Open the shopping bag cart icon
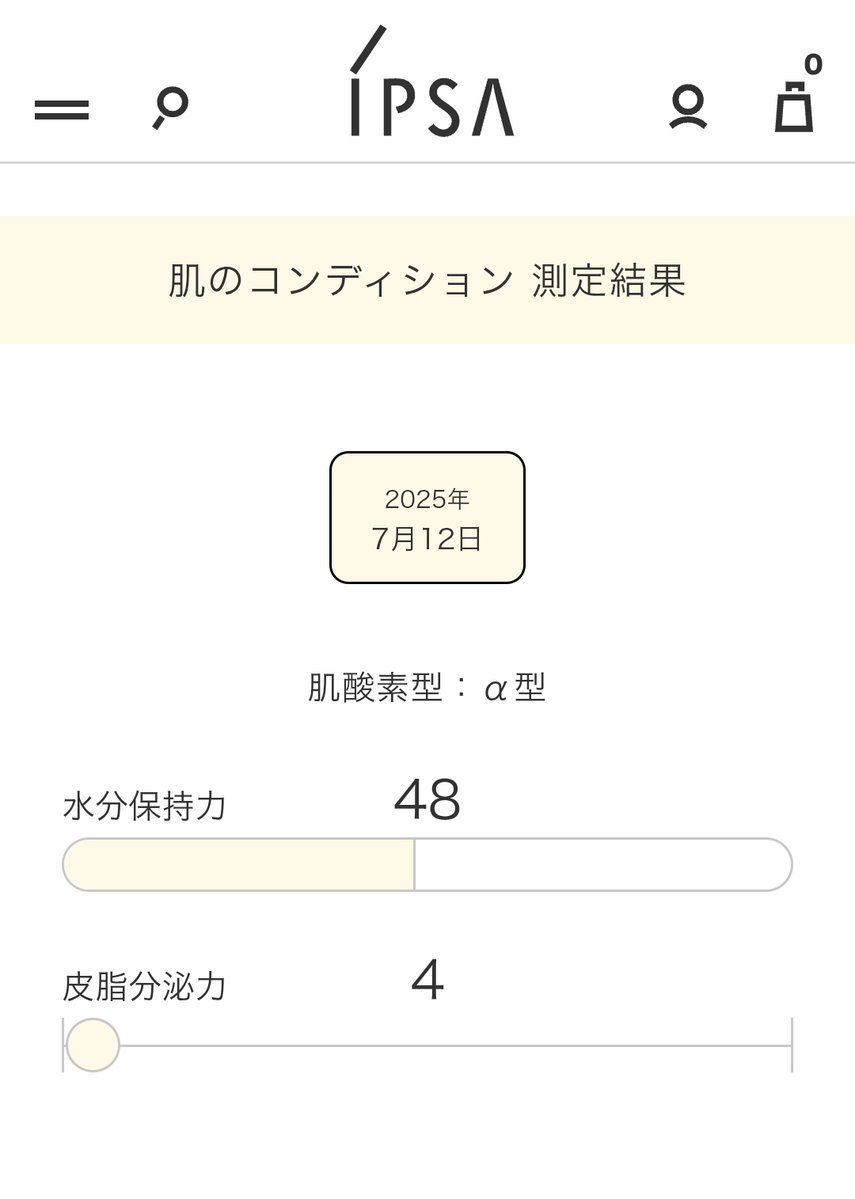This screenshot has width=855, height=1199. 795,106
